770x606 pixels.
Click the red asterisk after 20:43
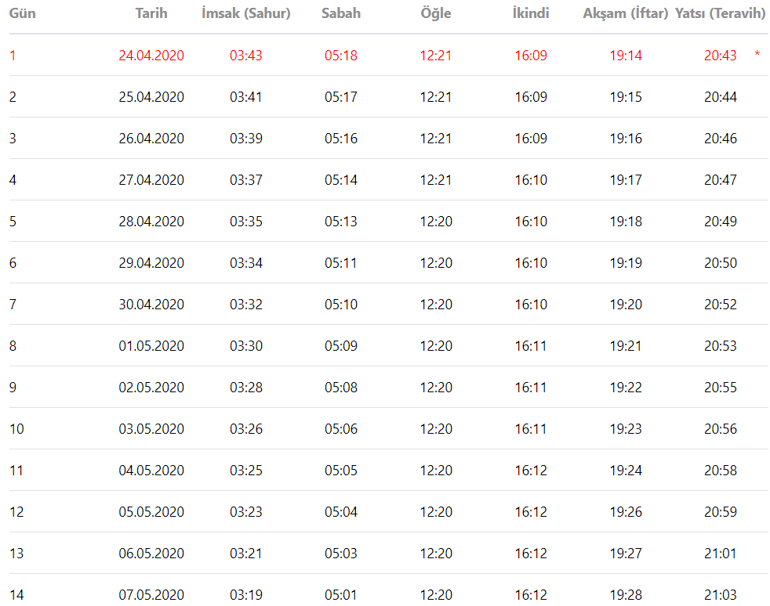(757, 55)
